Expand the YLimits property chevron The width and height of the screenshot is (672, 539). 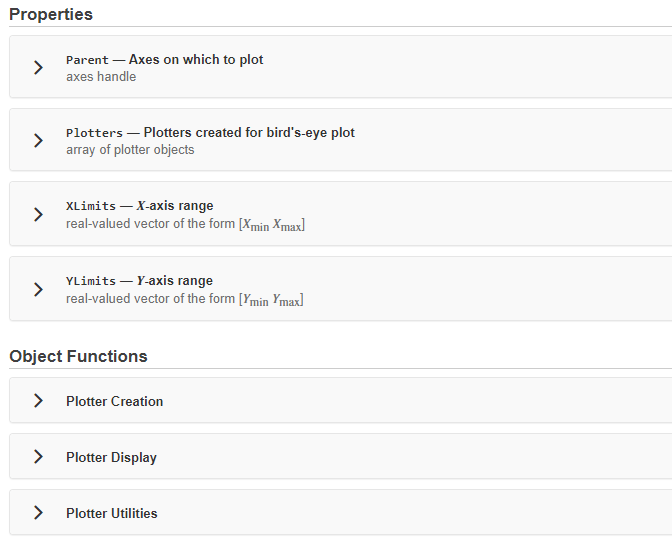point(38,289)
